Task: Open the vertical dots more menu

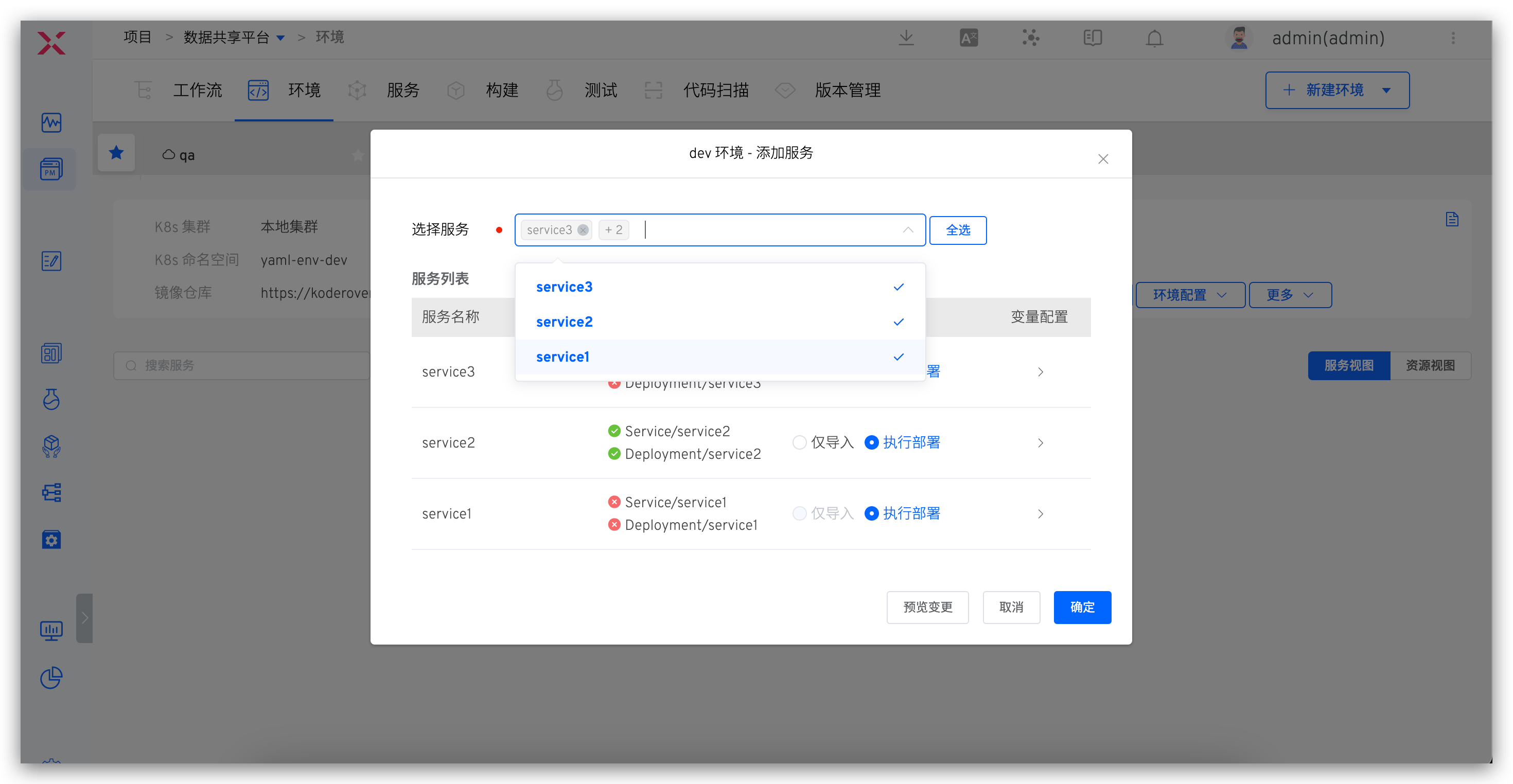Action: pyautogui.click(x=1453, y=38)
